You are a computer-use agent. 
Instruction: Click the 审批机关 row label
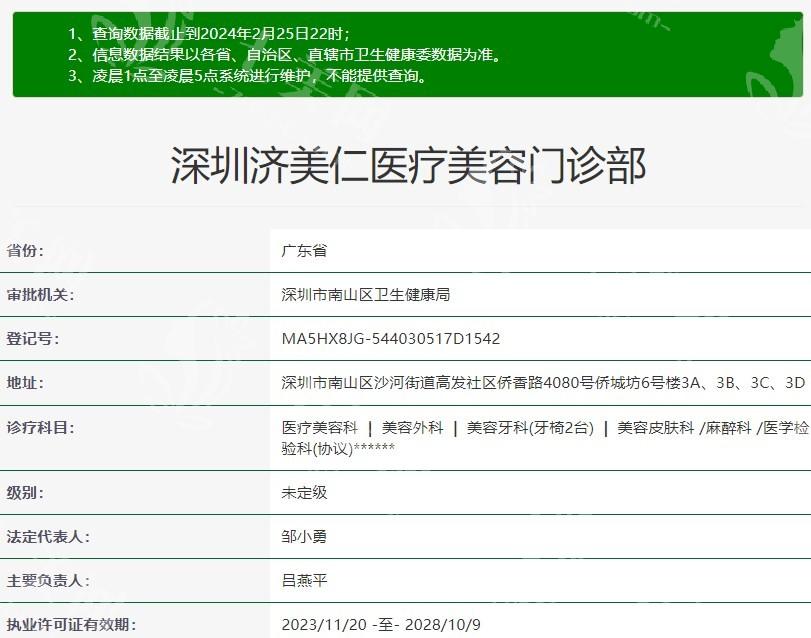(41, 295)
